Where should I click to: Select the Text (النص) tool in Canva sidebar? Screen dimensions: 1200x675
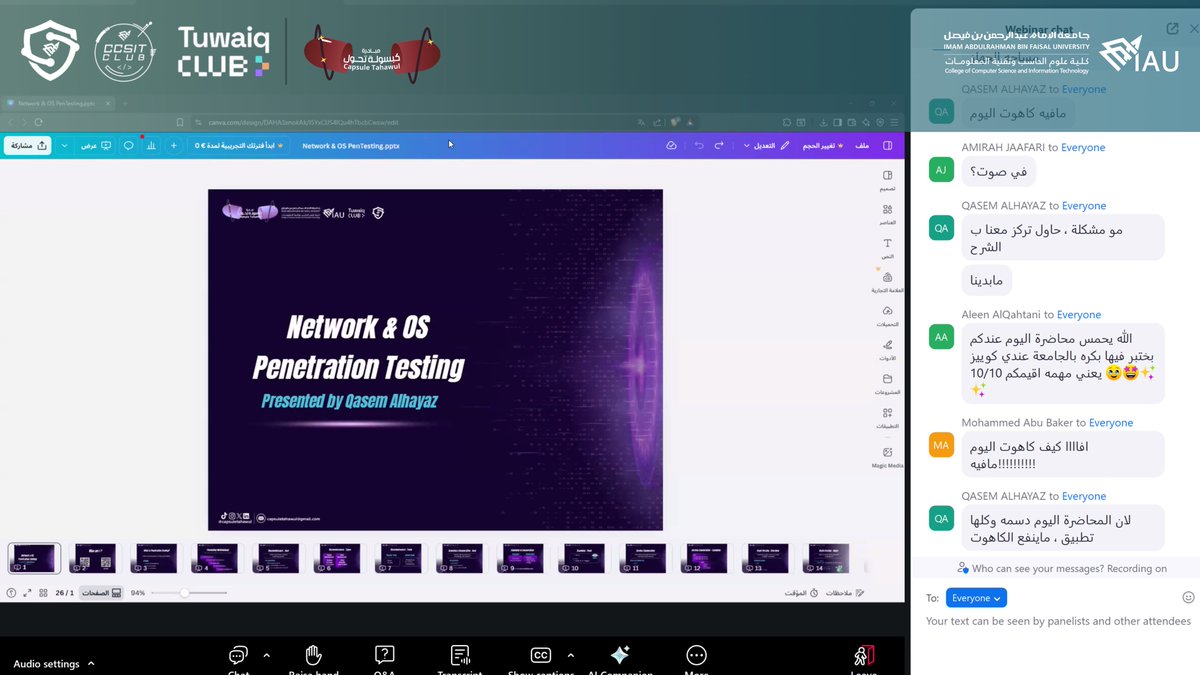point(887,248)
